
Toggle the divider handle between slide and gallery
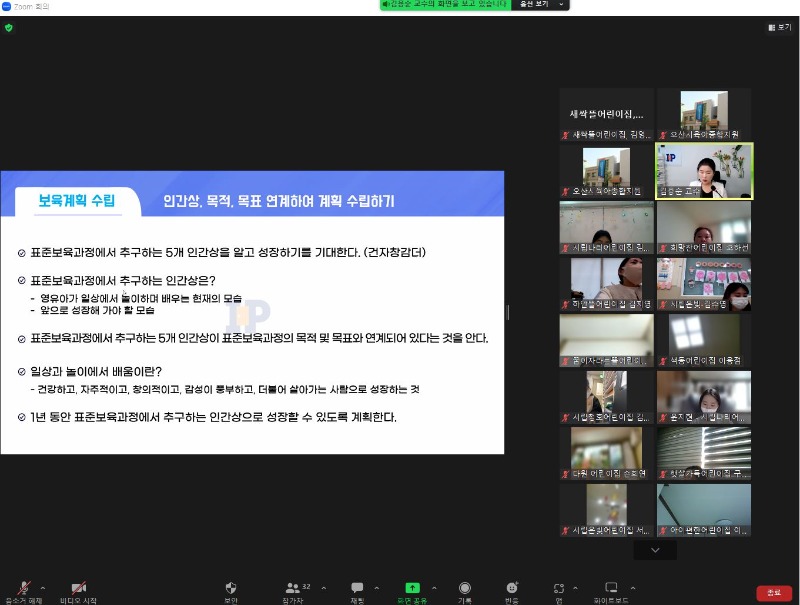pos(507,312)
